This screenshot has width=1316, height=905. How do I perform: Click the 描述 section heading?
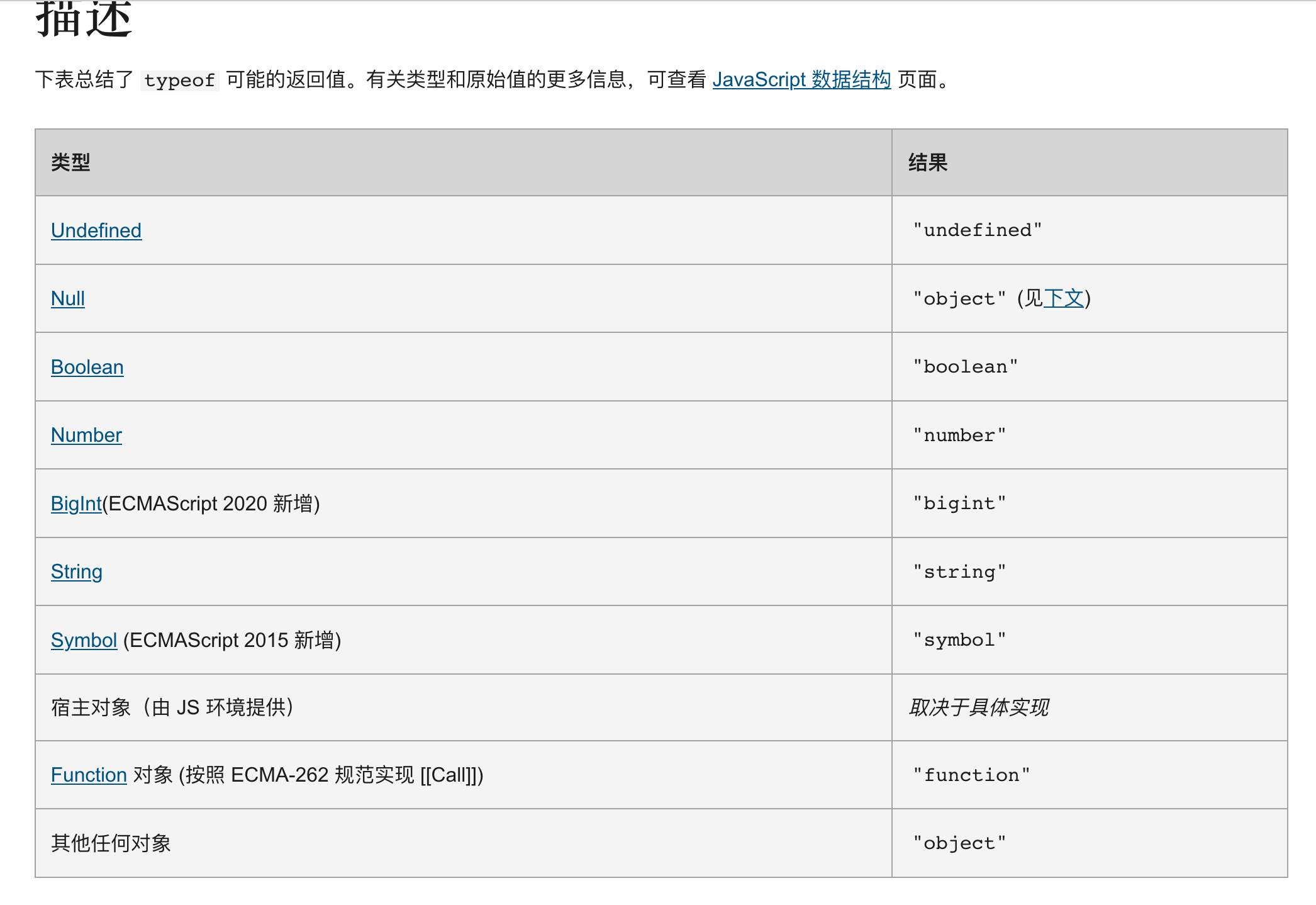[x=84, y=19]
